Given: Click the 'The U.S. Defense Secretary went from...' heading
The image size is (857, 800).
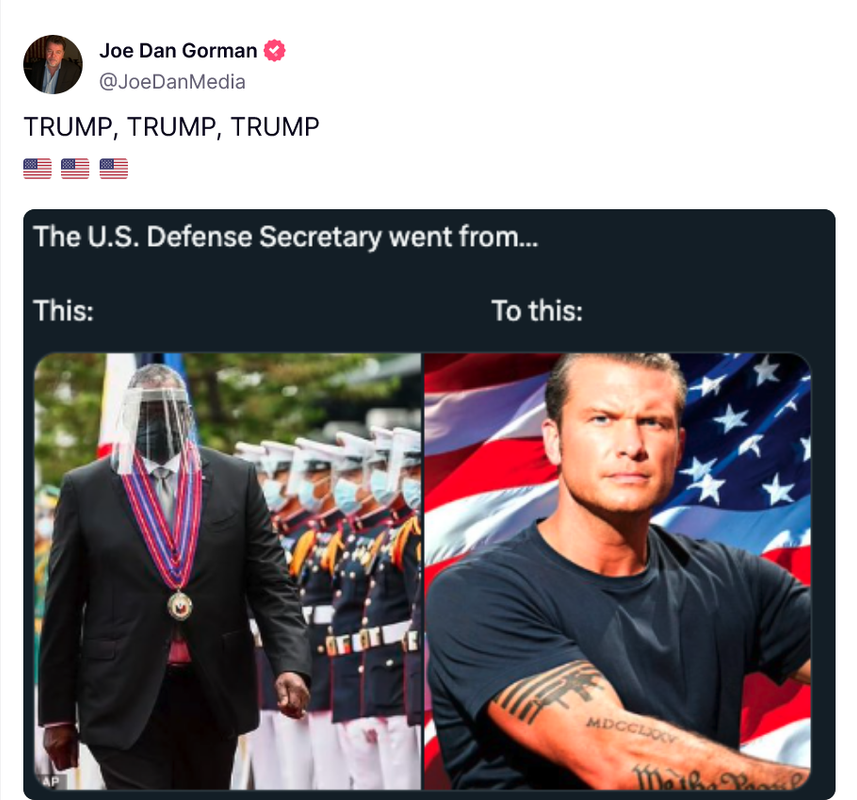Looking at the screenshot, I should [x=286, y=237].
